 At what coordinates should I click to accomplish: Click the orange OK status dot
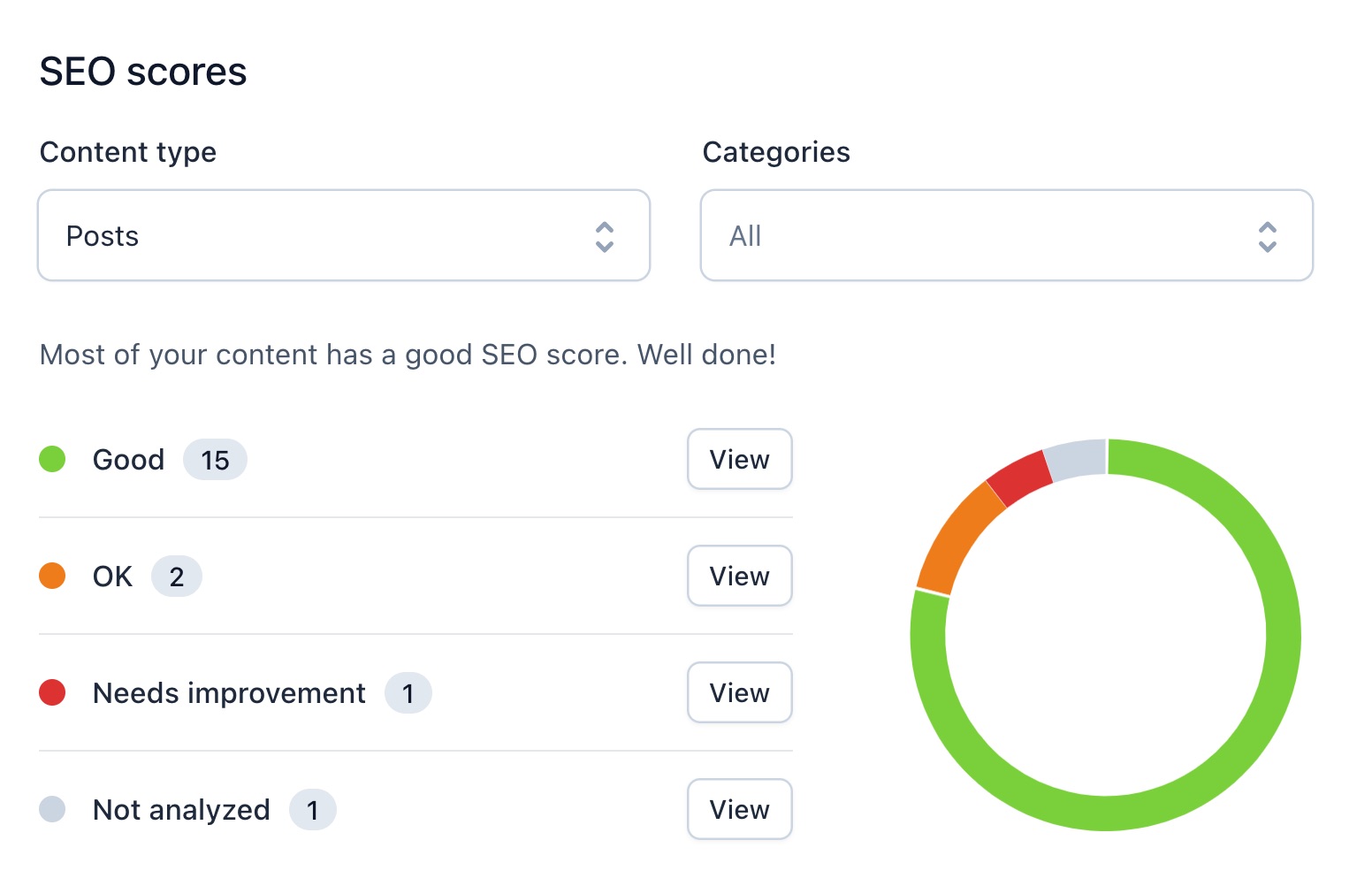click(52, 576)
